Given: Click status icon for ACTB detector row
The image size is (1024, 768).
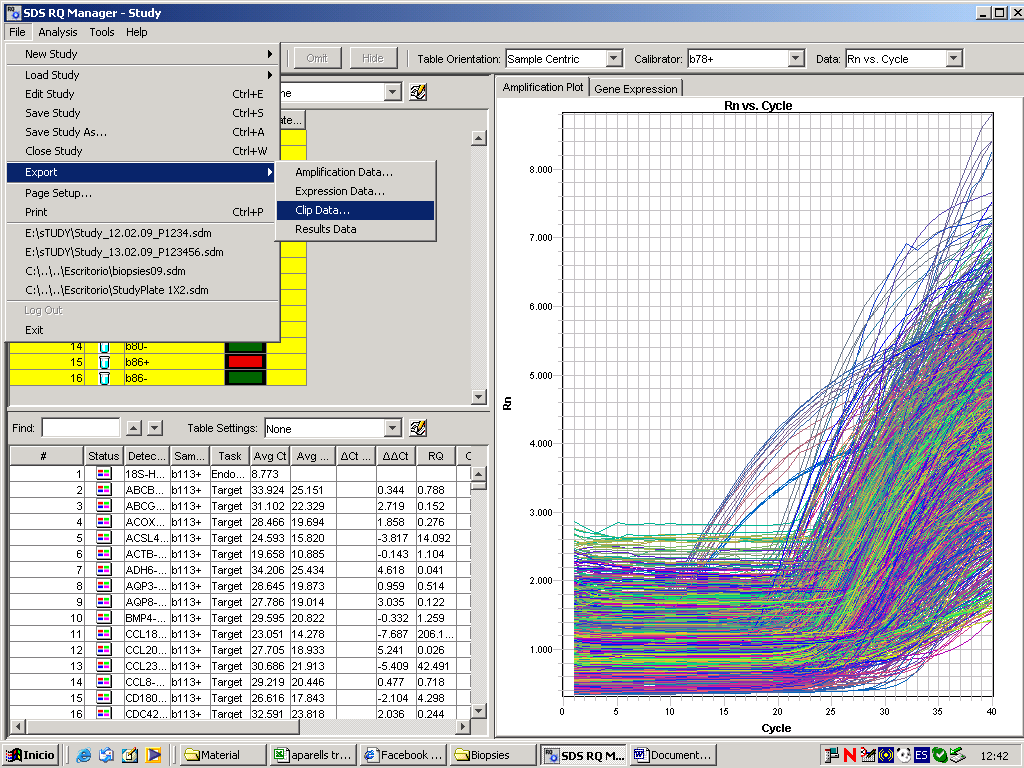Looking at the screenshot, I should 104,554.
